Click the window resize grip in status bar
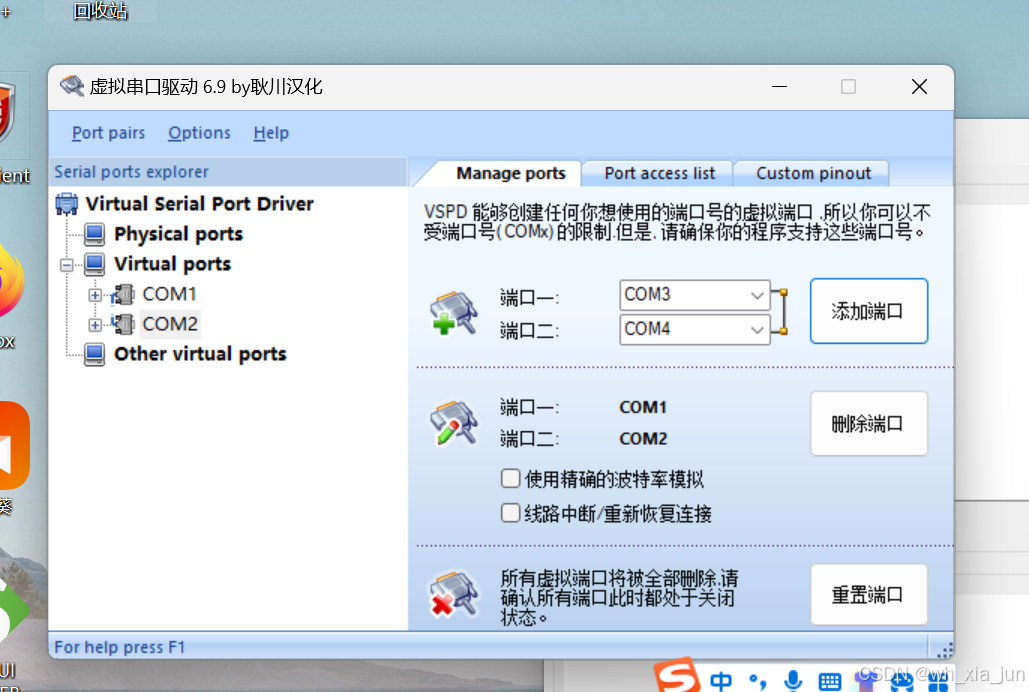The image size is (1029, 692). tap(944, 650)
